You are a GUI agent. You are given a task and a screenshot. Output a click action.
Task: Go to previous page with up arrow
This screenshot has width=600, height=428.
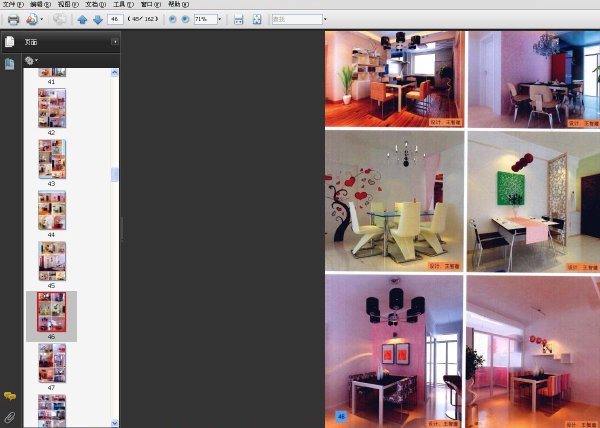point(82,20)
